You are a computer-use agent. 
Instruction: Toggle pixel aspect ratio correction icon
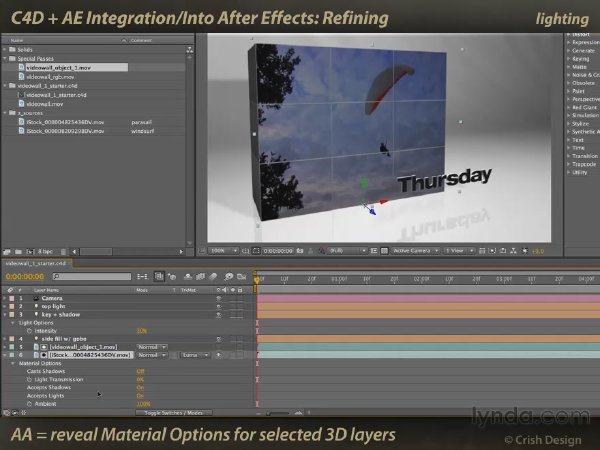click(482, 251)
